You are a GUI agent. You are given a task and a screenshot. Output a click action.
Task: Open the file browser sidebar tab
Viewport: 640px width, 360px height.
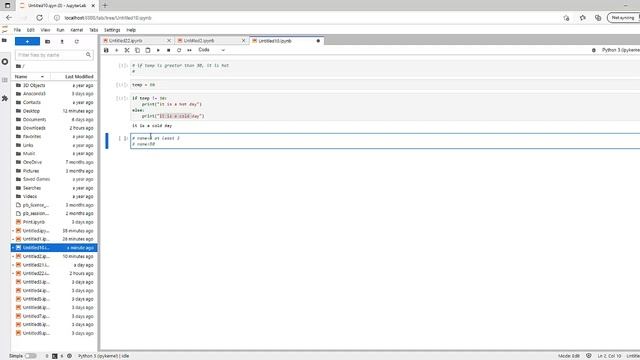(x=4, y=41)
